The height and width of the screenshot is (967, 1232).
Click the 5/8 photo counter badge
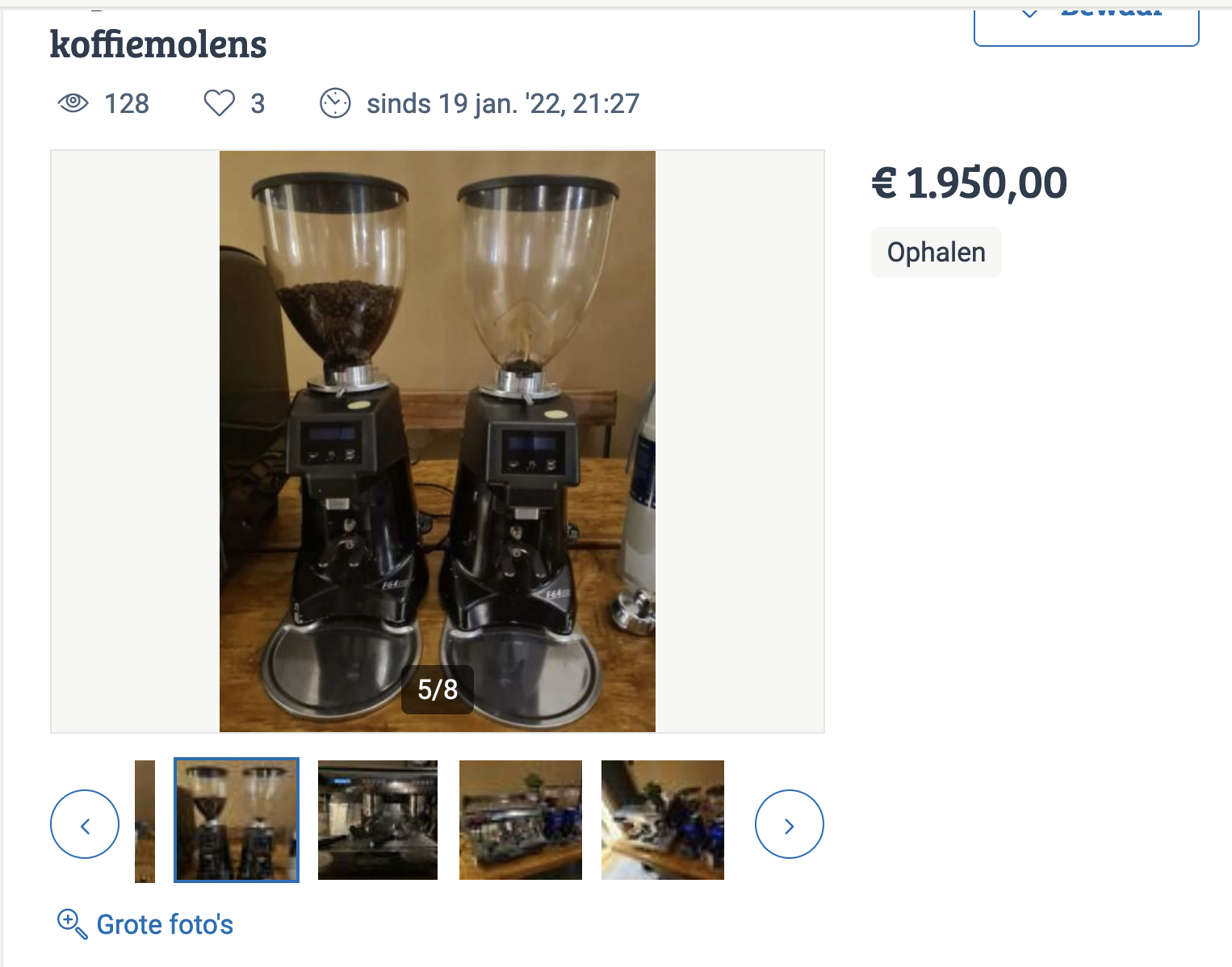pos(438,689)
